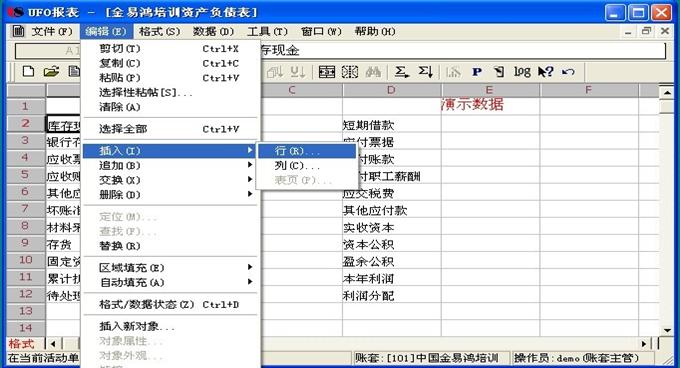Click the page icon beside the blue P
This screenshot has width=680, height=368.
pos(499,72)
